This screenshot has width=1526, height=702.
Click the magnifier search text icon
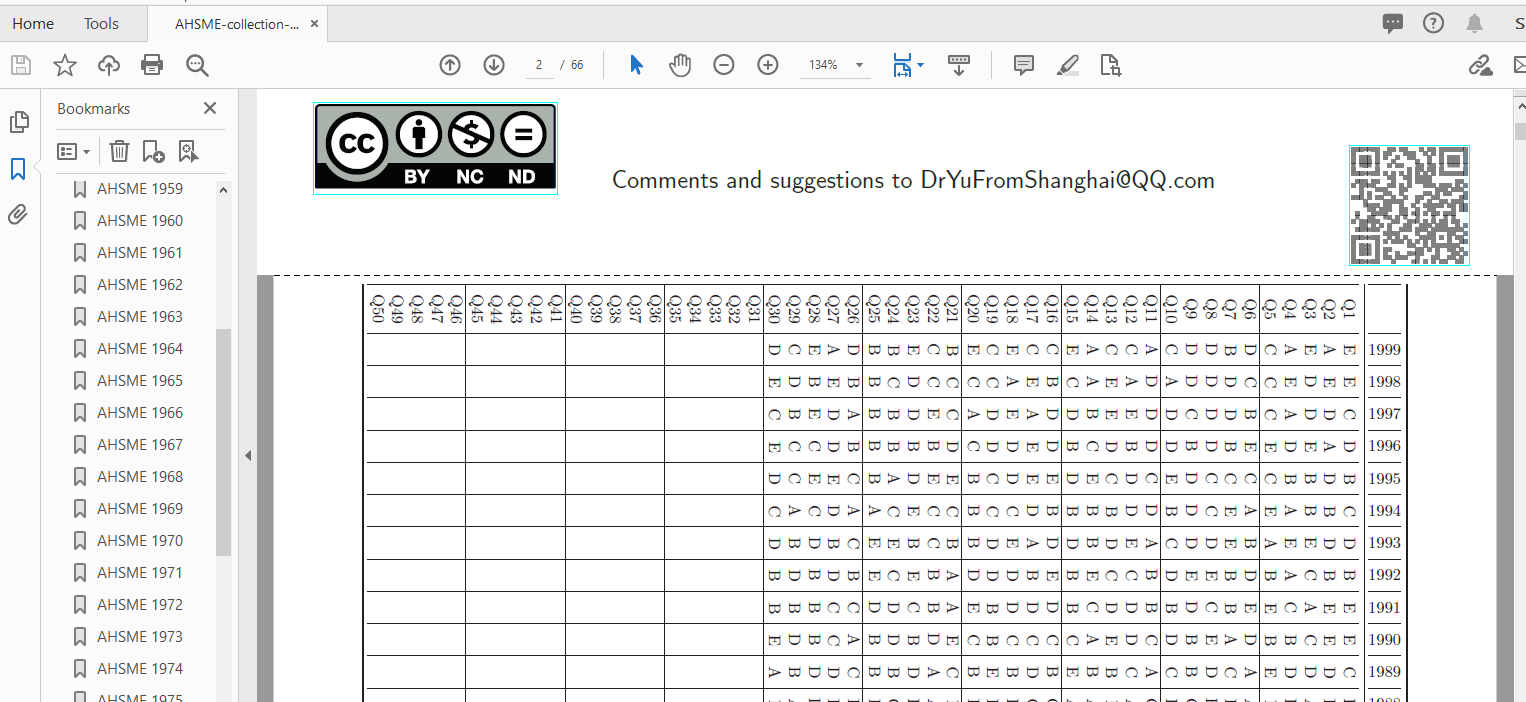[x=197, y=66]
